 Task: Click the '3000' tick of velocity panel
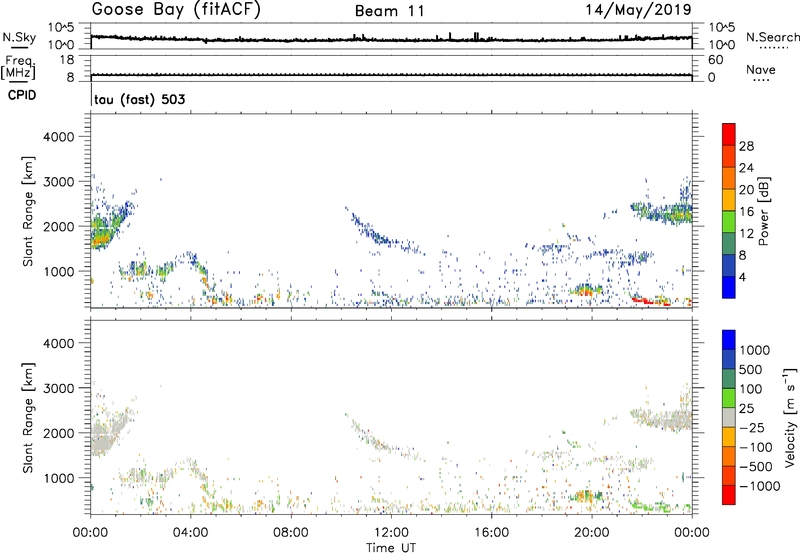tap(59, 388)
